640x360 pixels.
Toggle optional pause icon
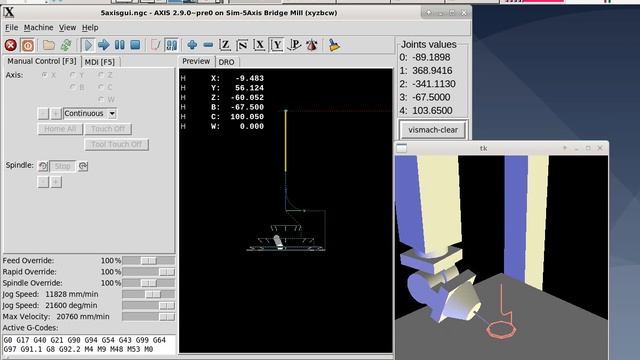tap(171, 45)
